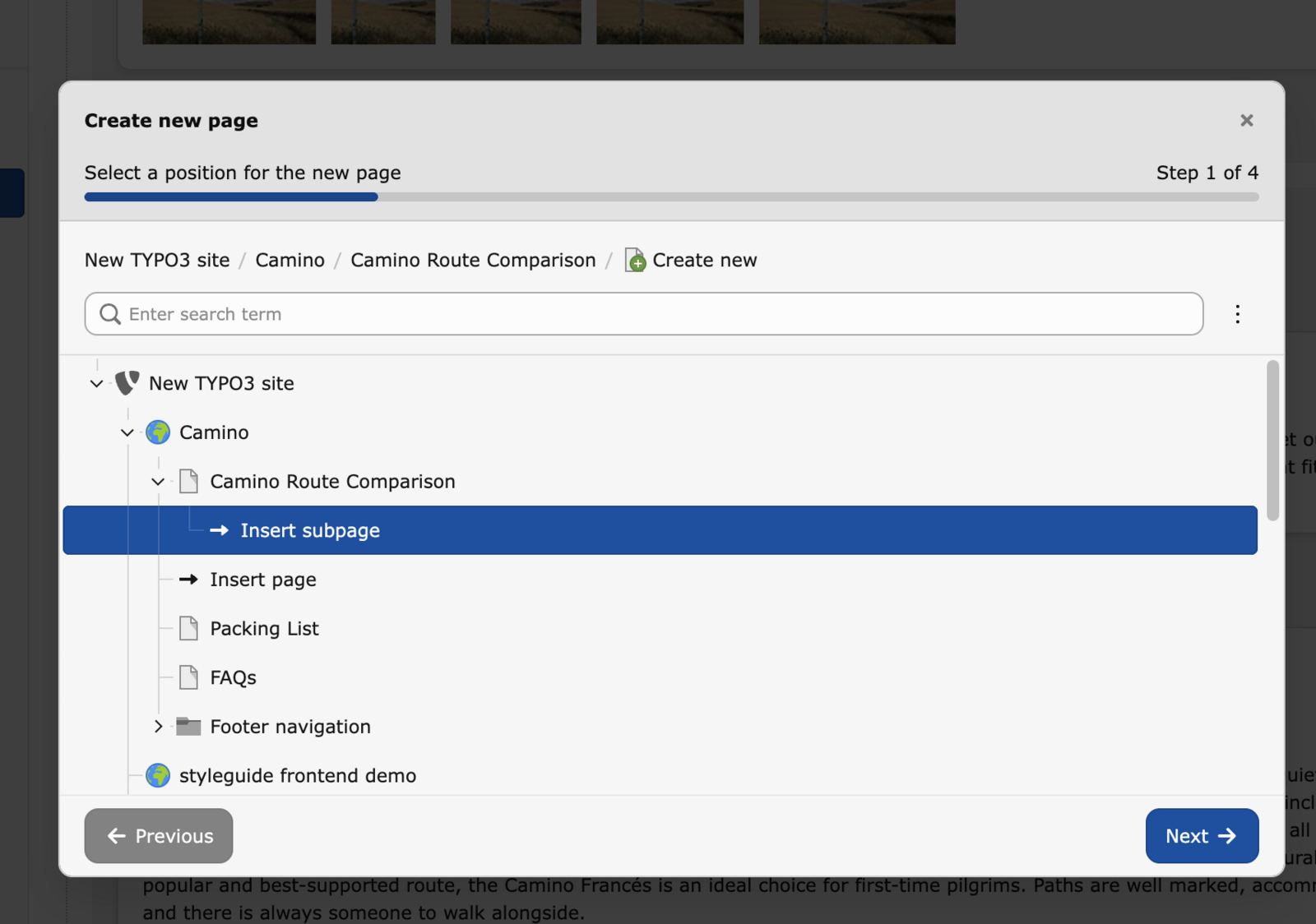The width and height of the screenshot is (1316, 924).
Task: Choose the Insert page position
Action: (x=262, y=580)
